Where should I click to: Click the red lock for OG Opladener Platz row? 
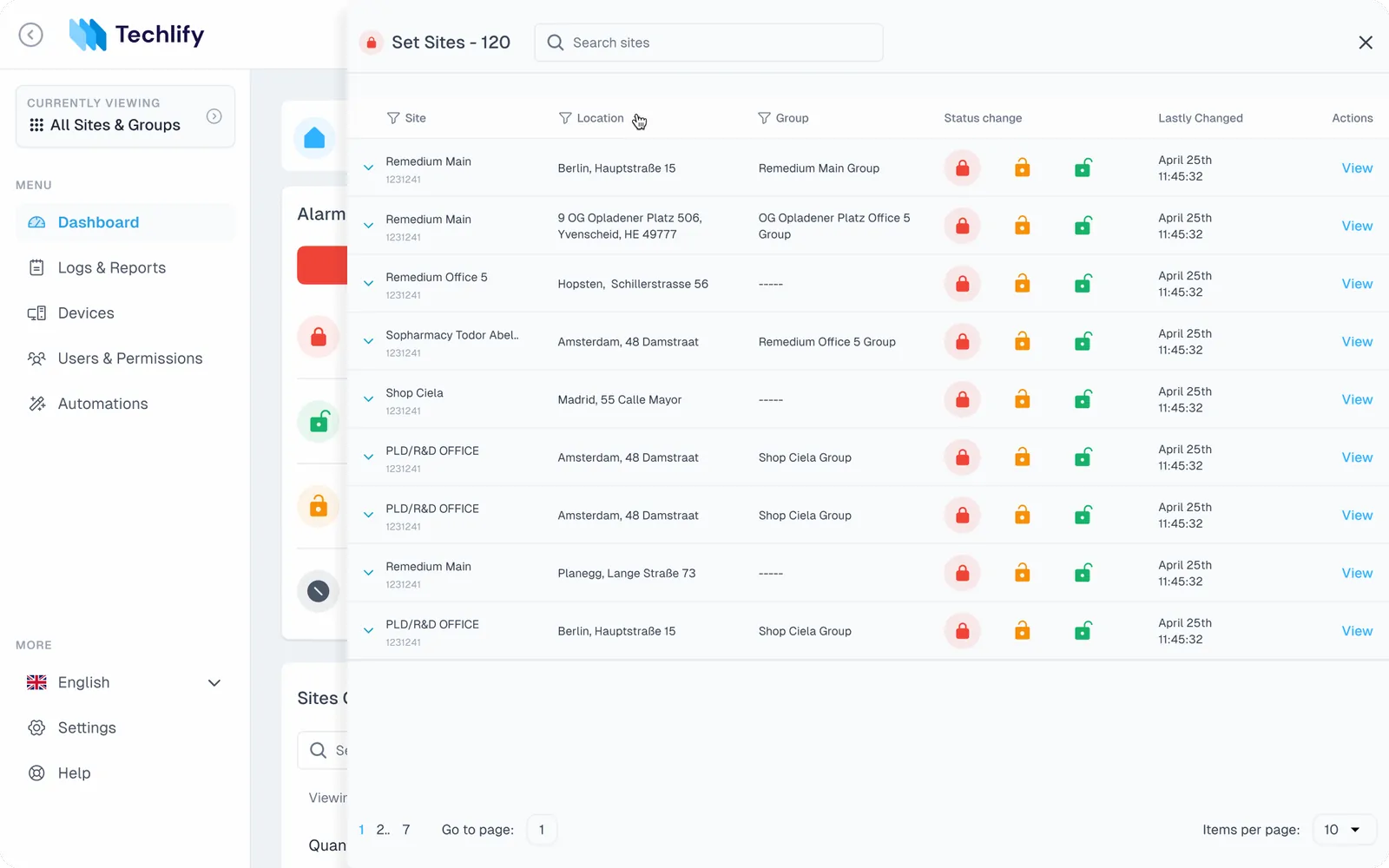click(x=962, y=226)
